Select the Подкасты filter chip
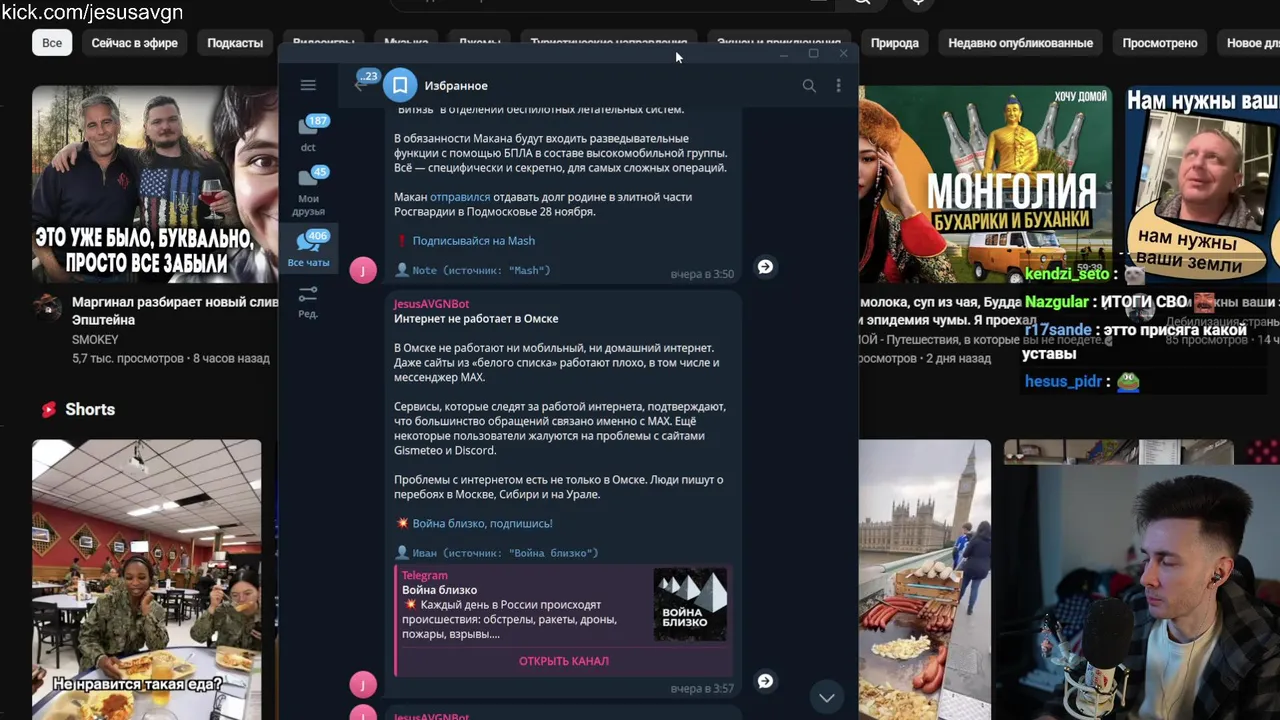 235,43
